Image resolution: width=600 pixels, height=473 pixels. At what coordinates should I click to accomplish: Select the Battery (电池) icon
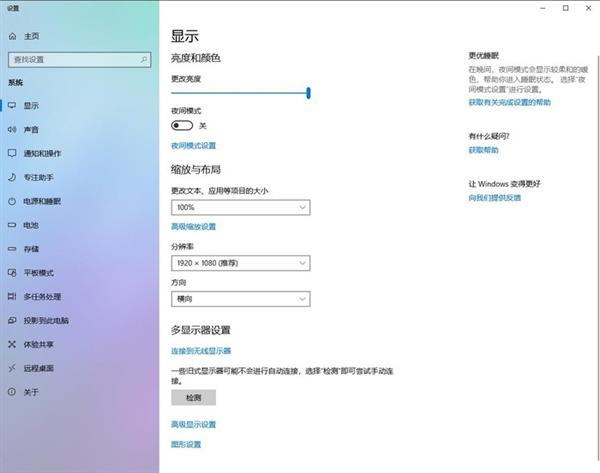(12, 225)
